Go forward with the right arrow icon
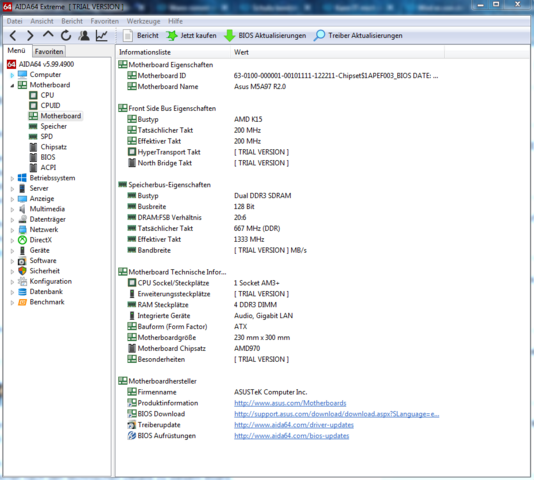The image size is (534, 480). pyautogui.click(x=30, y=35)
